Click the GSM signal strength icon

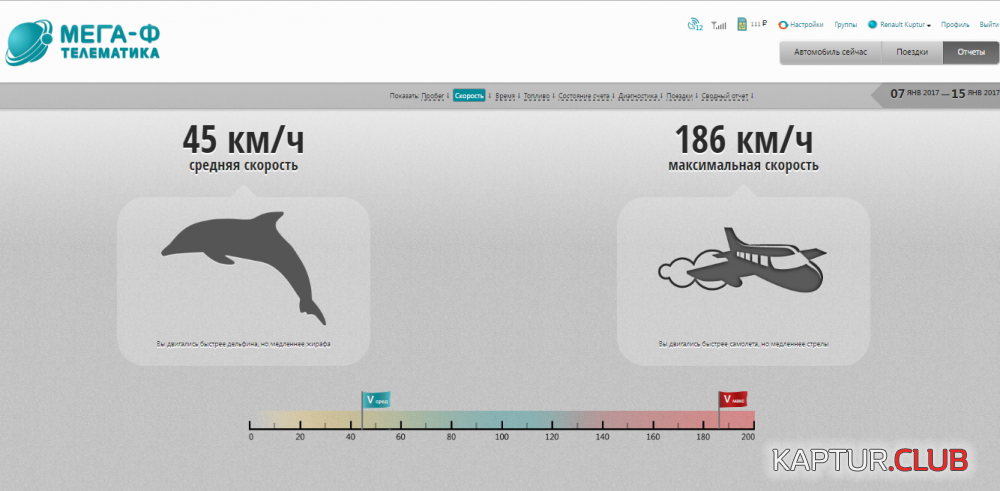point(719,26)
